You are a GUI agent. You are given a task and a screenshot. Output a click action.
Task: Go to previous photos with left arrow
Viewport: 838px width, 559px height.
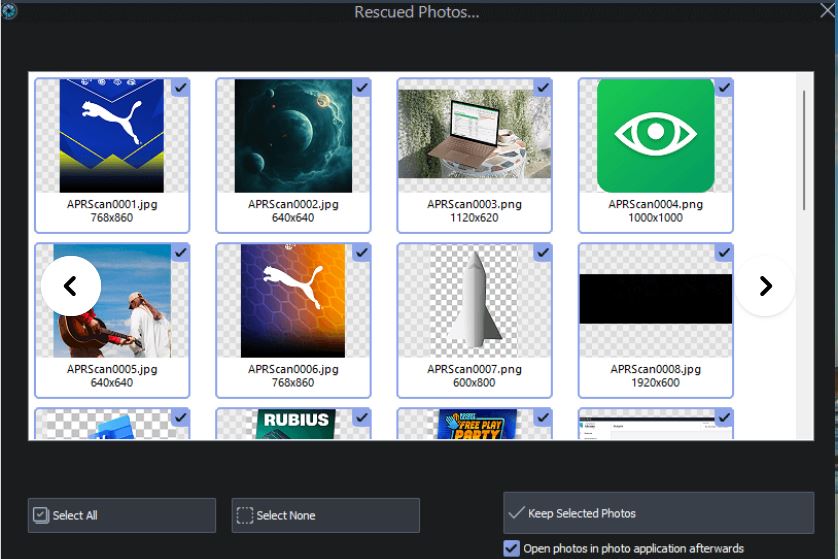tap(71, 286)
